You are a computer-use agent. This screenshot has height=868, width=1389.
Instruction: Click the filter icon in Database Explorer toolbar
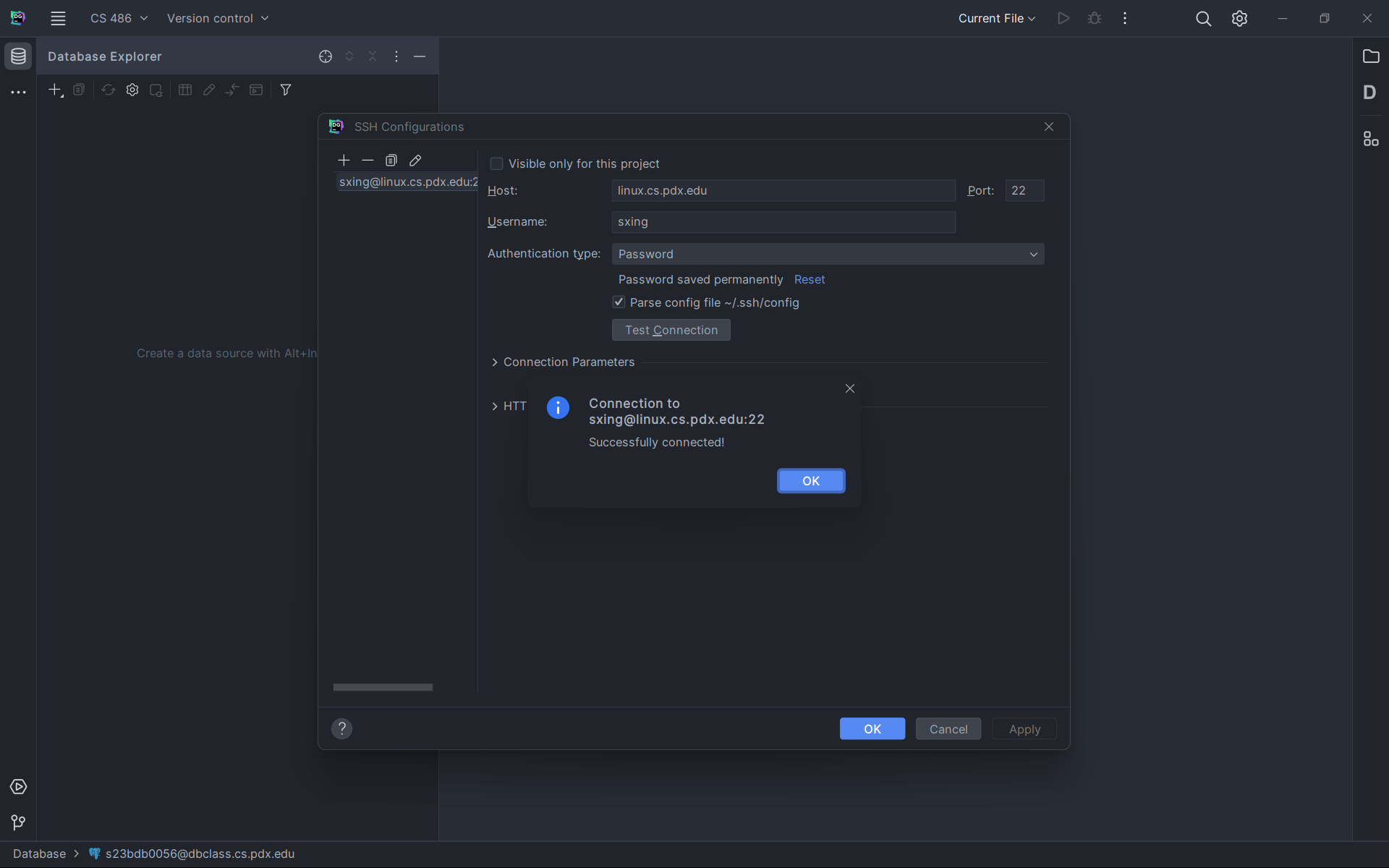pyautogui.click(x=286, y=90)
